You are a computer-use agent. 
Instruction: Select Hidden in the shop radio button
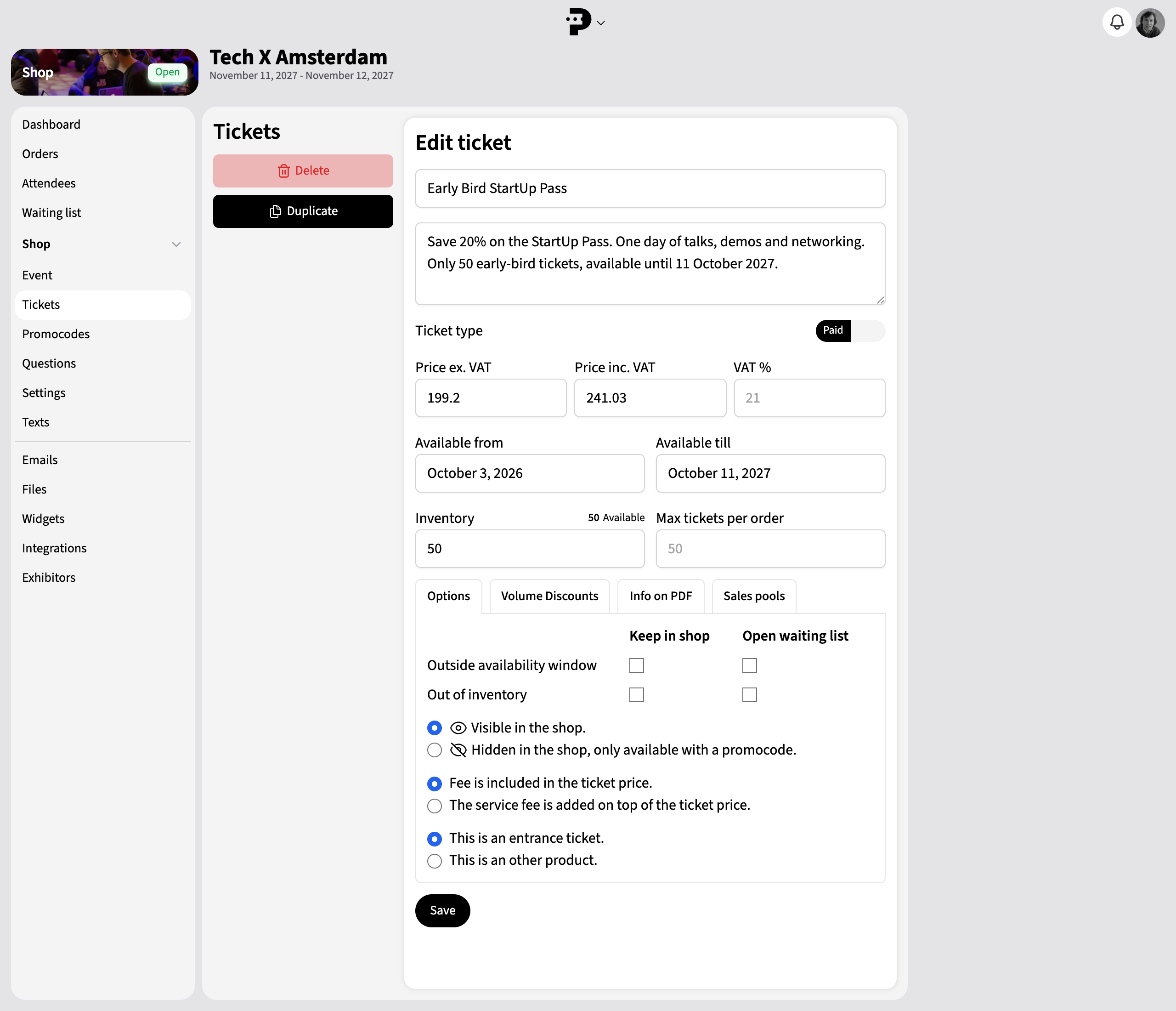click(x=434, y=750)
